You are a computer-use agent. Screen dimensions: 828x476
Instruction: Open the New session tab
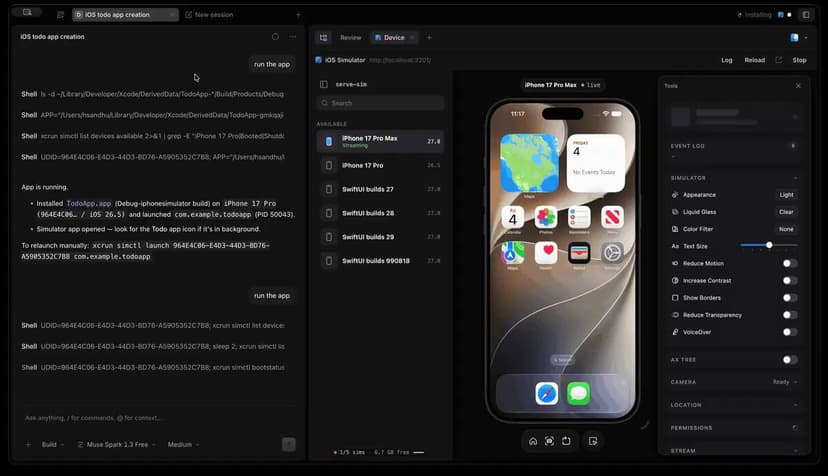[x=209, y=15]
